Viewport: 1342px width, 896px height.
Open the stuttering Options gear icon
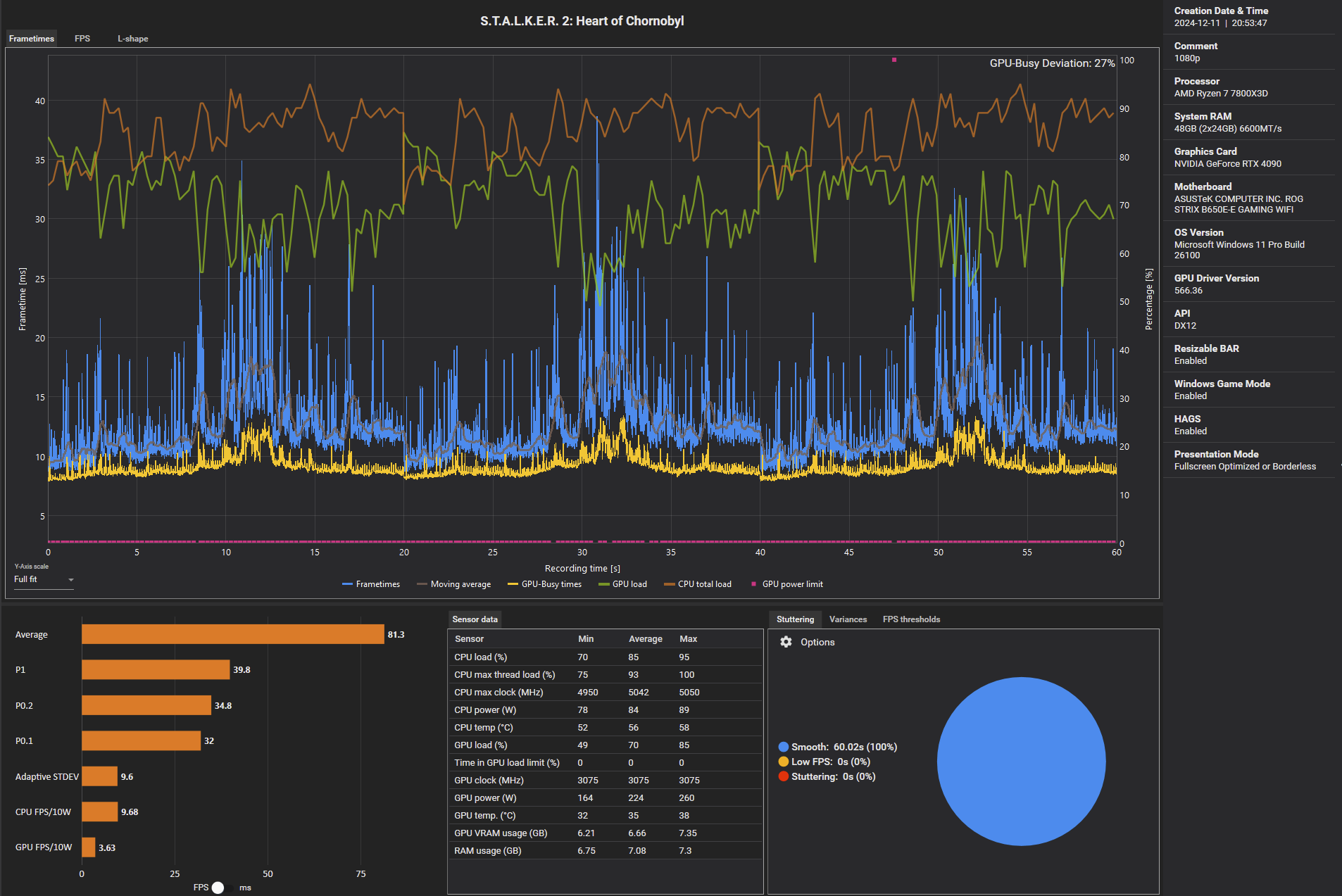pos(786,642)
